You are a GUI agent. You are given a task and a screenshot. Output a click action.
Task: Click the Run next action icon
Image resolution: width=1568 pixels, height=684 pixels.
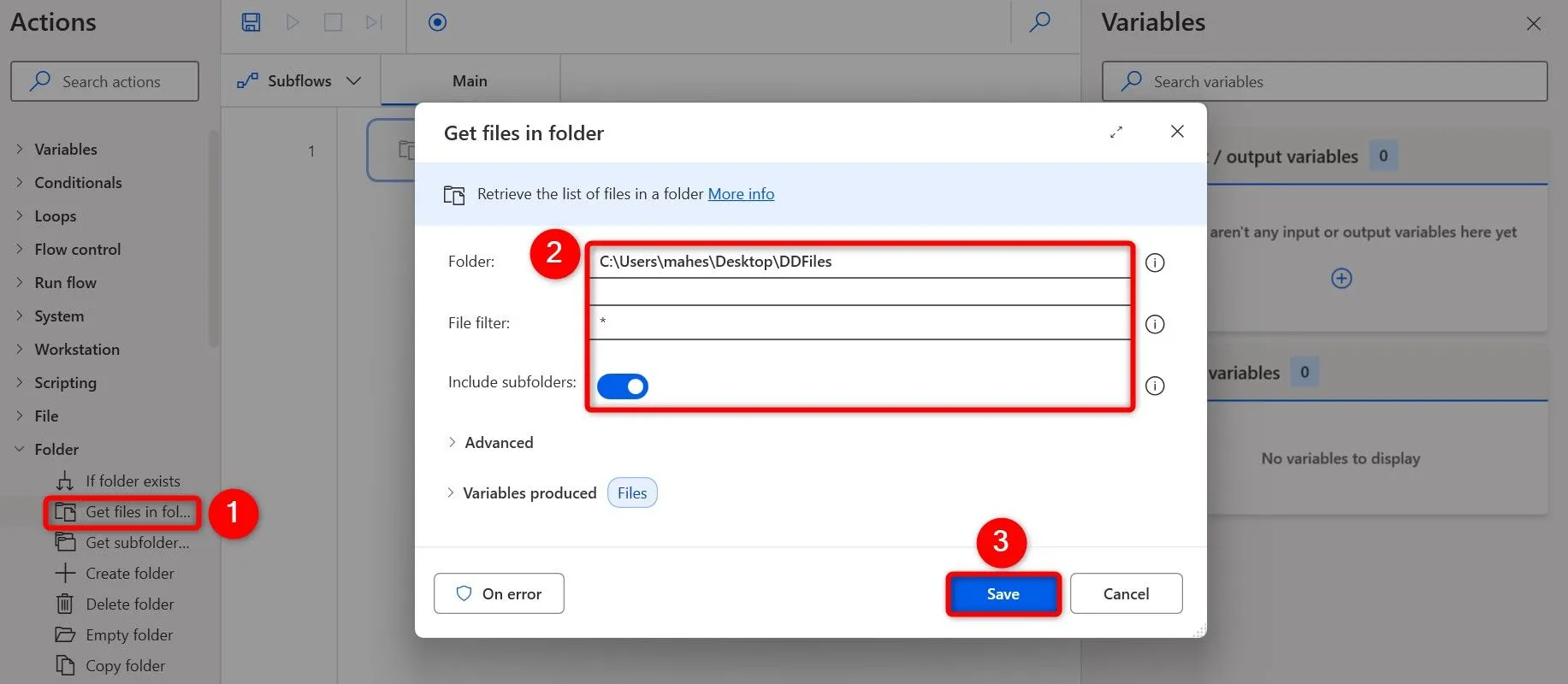pos(374,22)
